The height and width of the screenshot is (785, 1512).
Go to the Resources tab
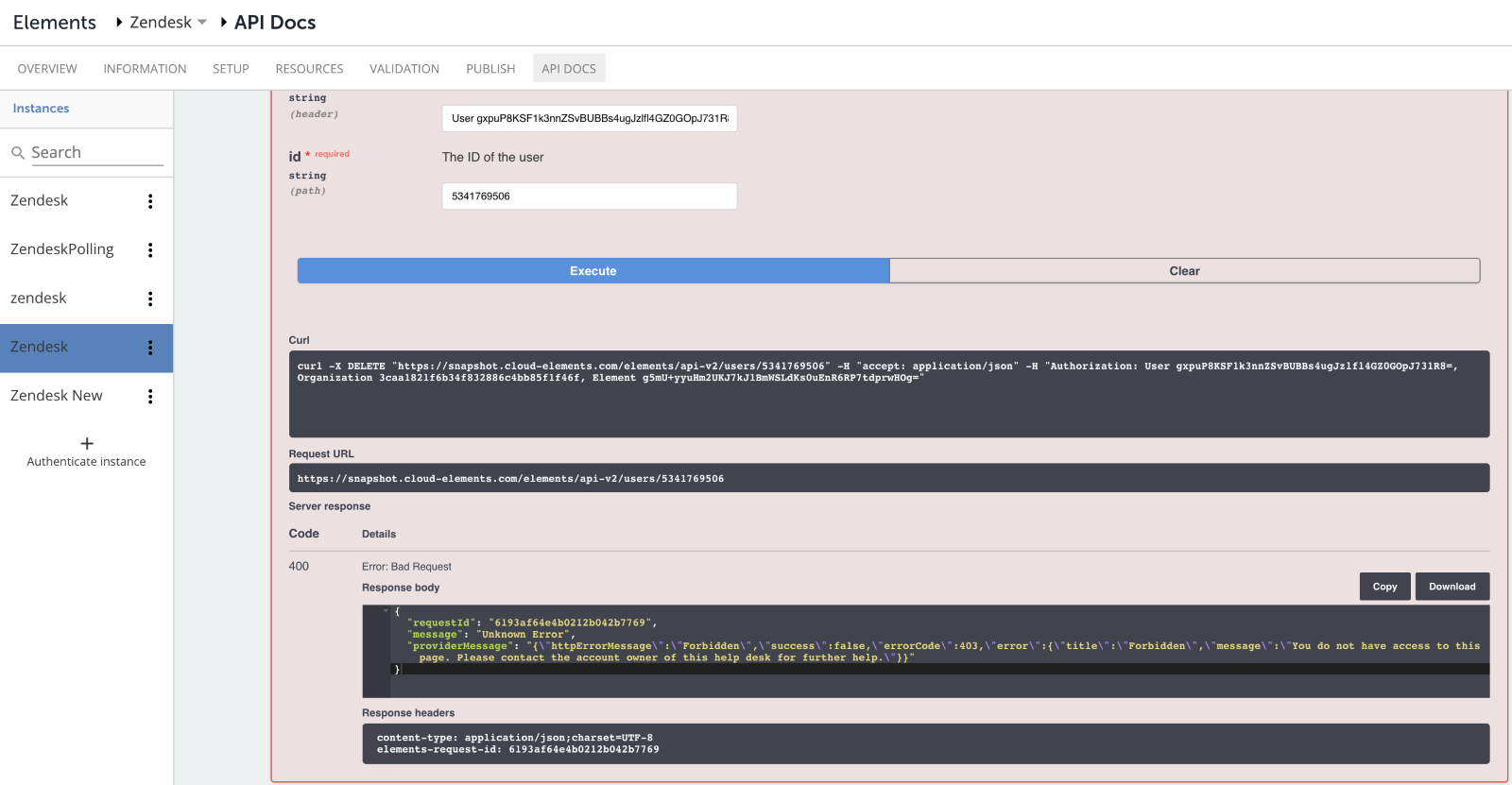click(x=309, y=69)
